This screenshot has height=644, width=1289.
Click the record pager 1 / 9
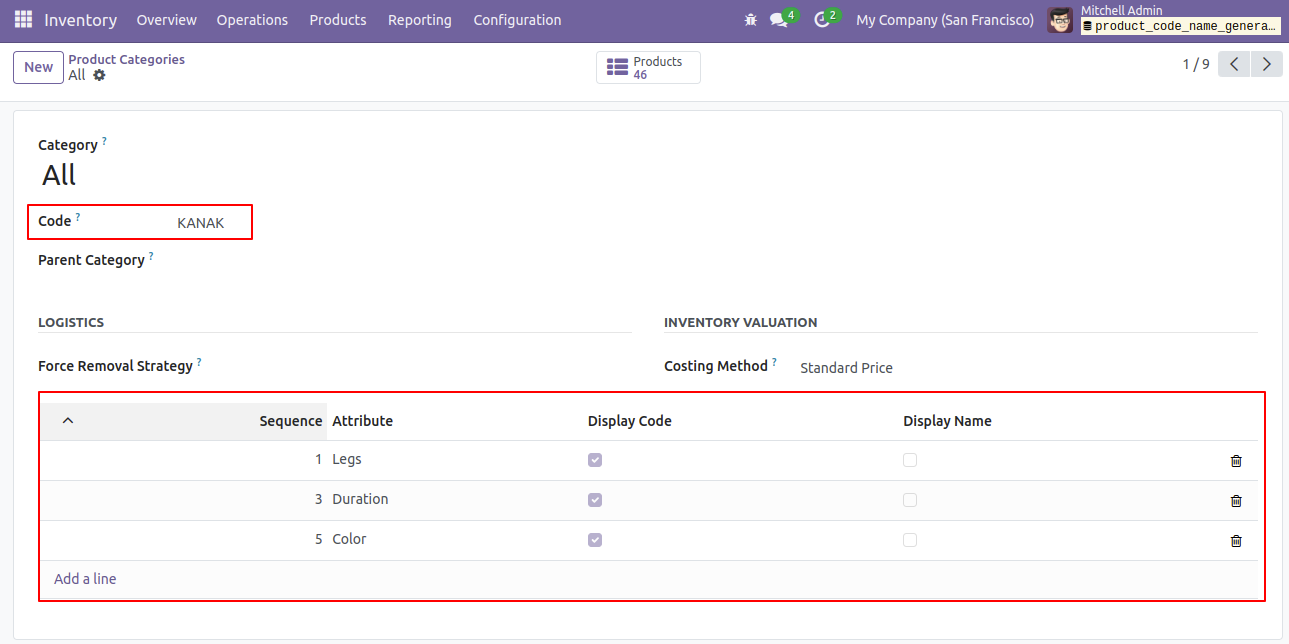1196,64
